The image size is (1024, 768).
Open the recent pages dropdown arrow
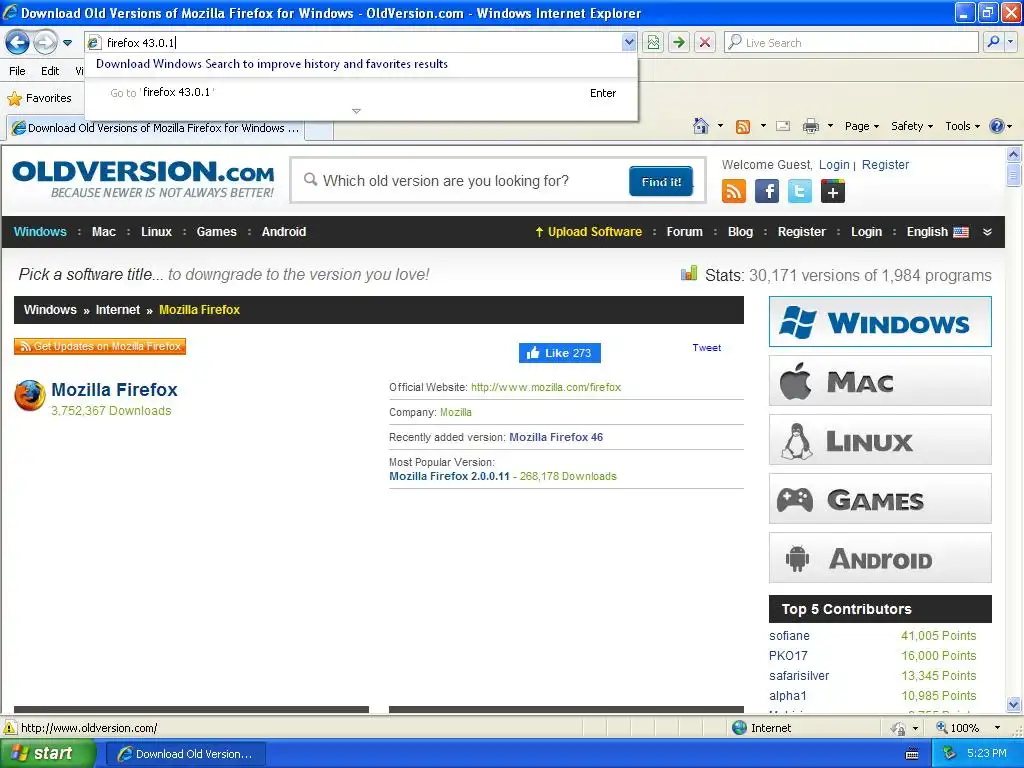67,43
